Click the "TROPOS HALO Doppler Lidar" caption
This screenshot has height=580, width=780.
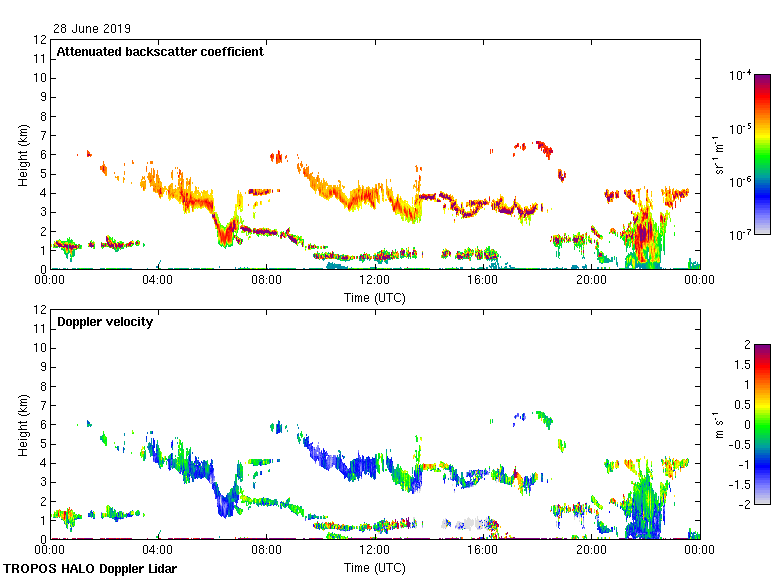pos(95,569)
